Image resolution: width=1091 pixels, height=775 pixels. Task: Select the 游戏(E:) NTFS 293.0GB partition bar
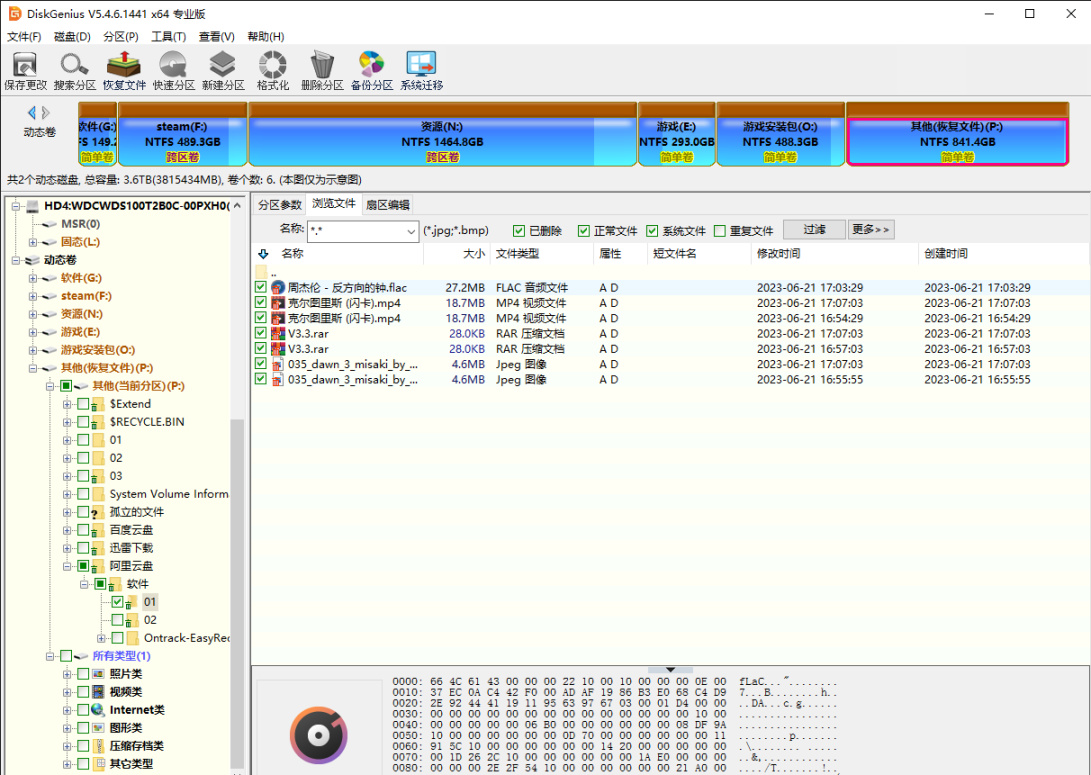click(677, 134)
